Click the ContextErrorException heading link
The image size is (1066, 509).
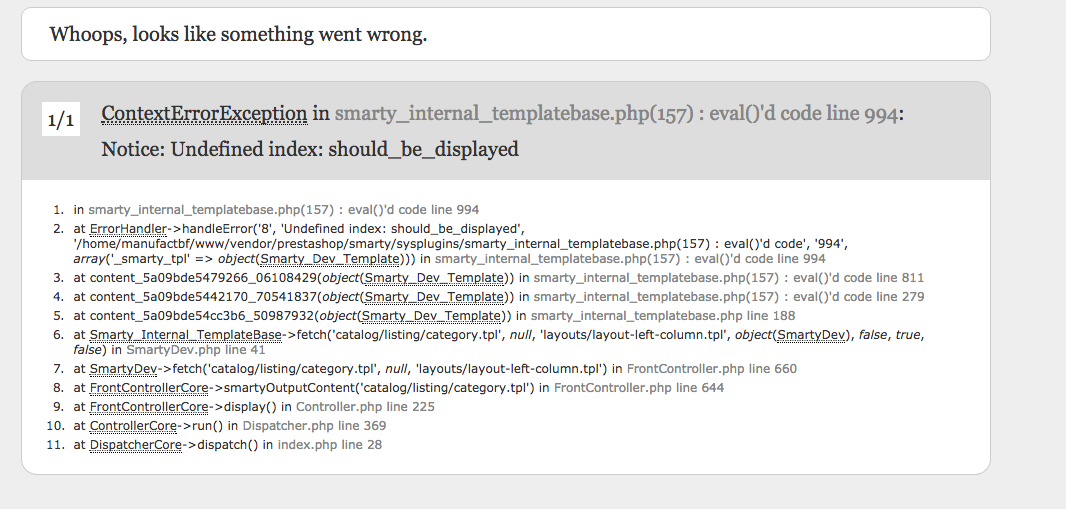204,113
